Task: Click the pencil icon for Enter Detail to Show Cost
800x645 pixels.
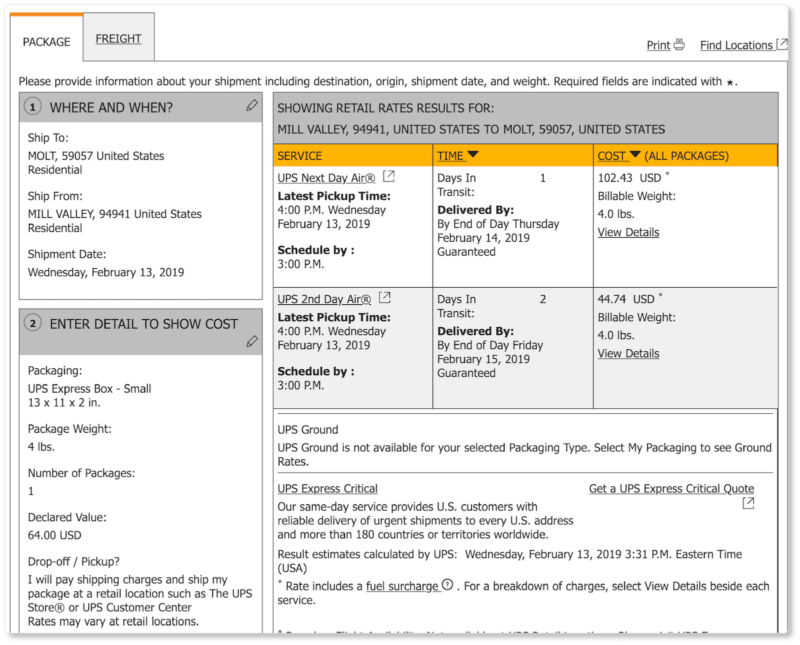Action: coord(252,341)
